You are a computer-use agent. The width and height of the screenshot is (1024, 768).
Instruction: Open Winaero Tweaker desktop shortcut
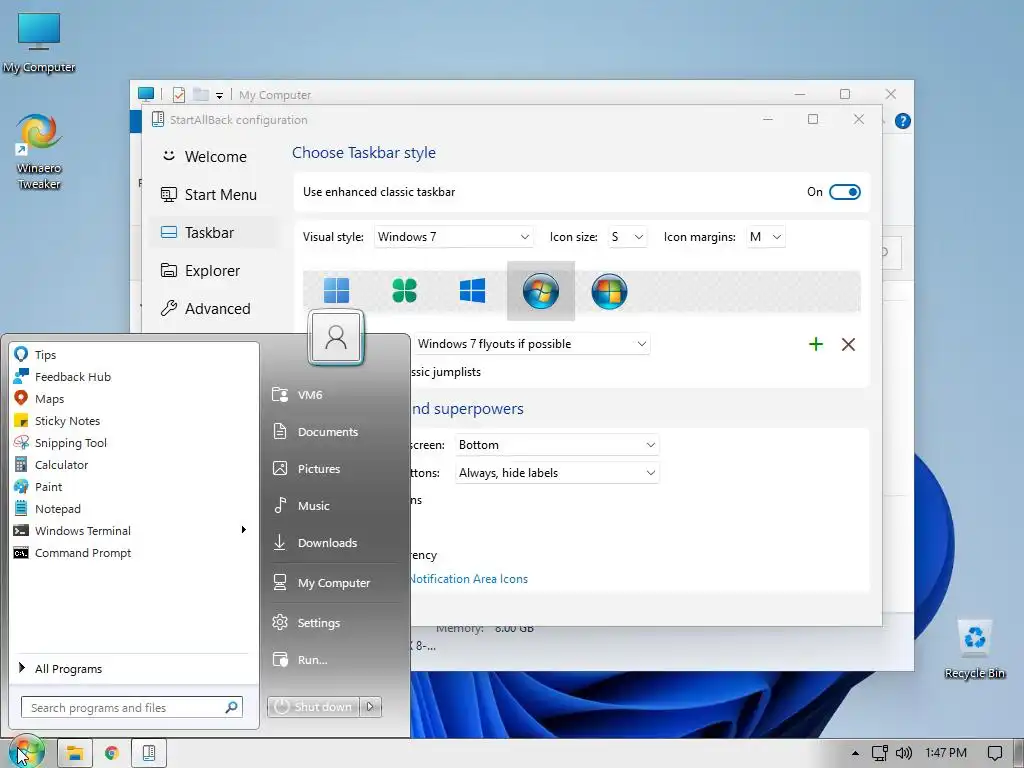[39, 152]
